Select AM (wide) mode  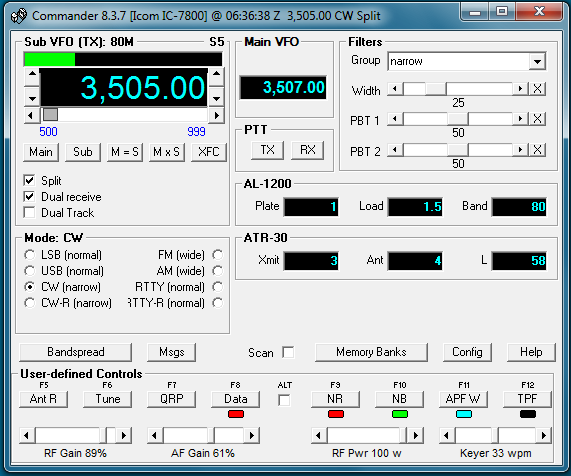[x=217, y=271]
